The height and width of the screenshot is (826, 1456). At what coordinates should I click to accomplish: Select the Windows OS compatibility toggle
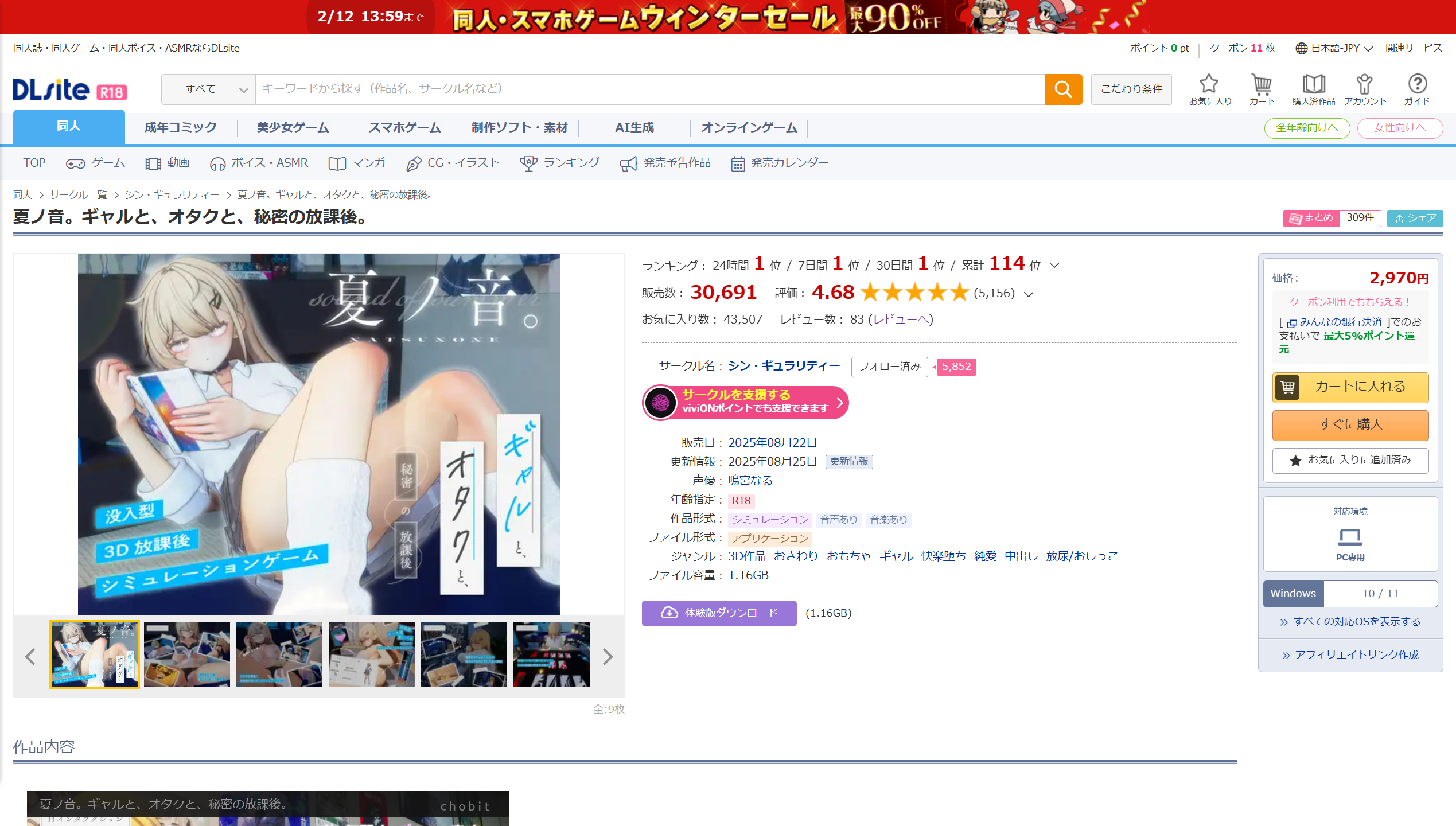point(1293,594)
